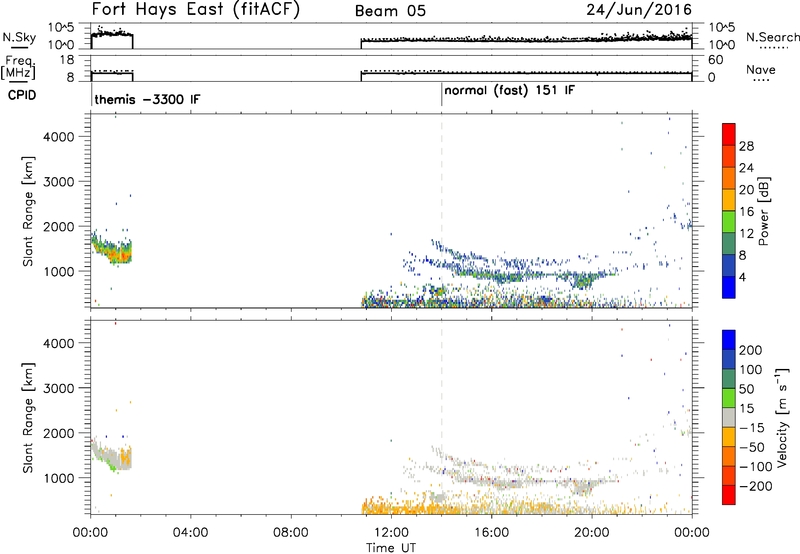This screenshot has width=800, height=554.
Task: Click the '08:00' time tick label
Action: click(x=291, y=533)
